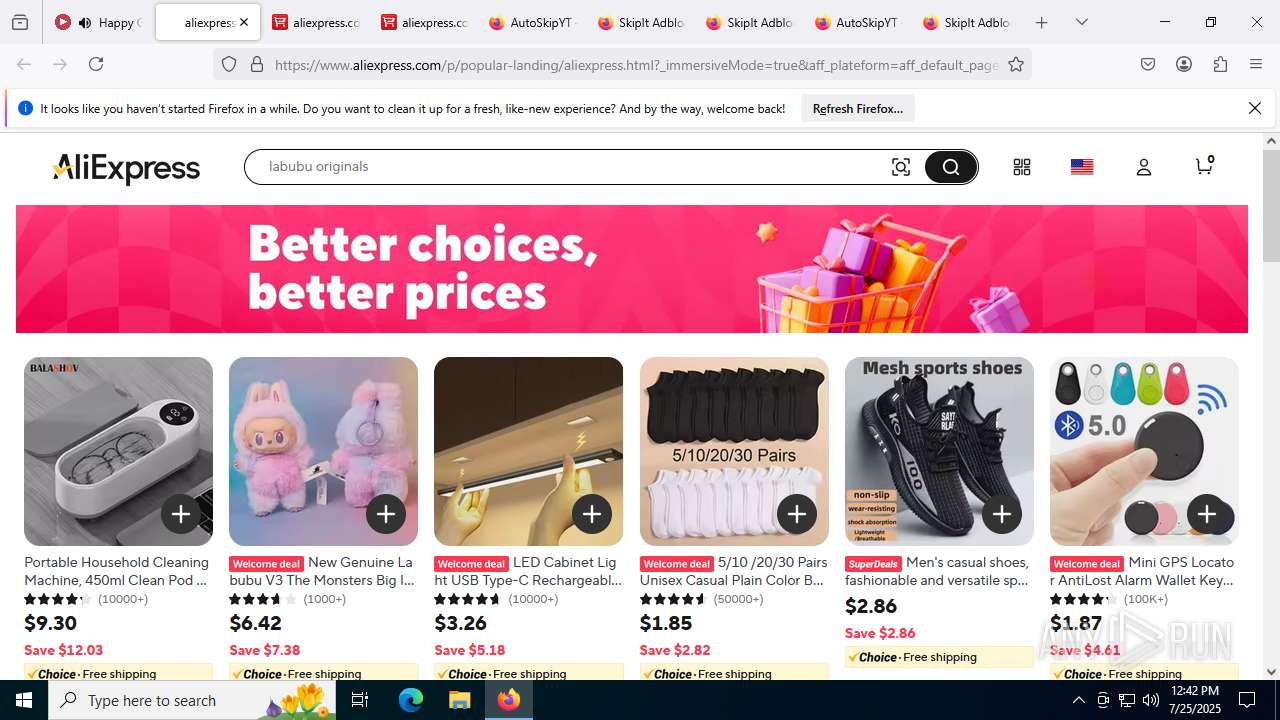Add the LED Cabinet Light to cart
The image size is (1280, 720).
(x=591, y=514)
